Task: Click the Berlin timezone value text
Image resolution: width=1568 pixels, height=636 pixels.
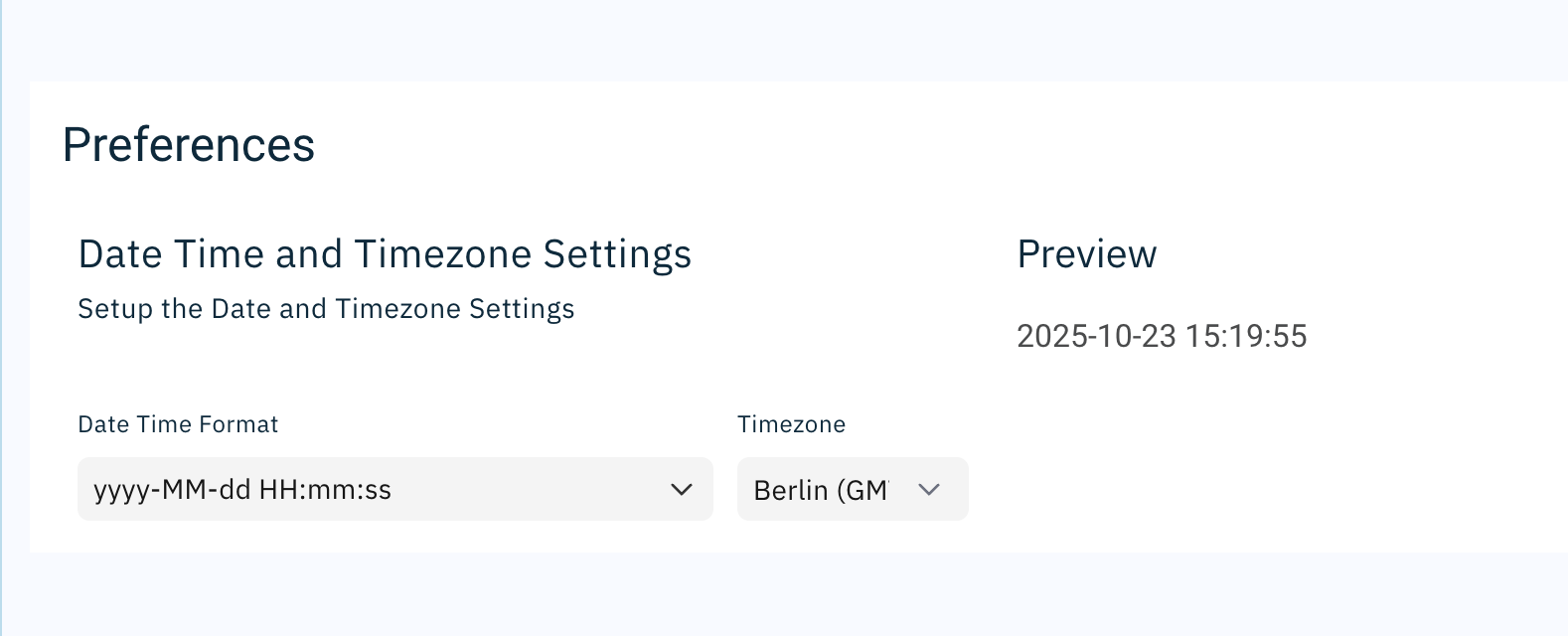Action: (x=820, y=490)
